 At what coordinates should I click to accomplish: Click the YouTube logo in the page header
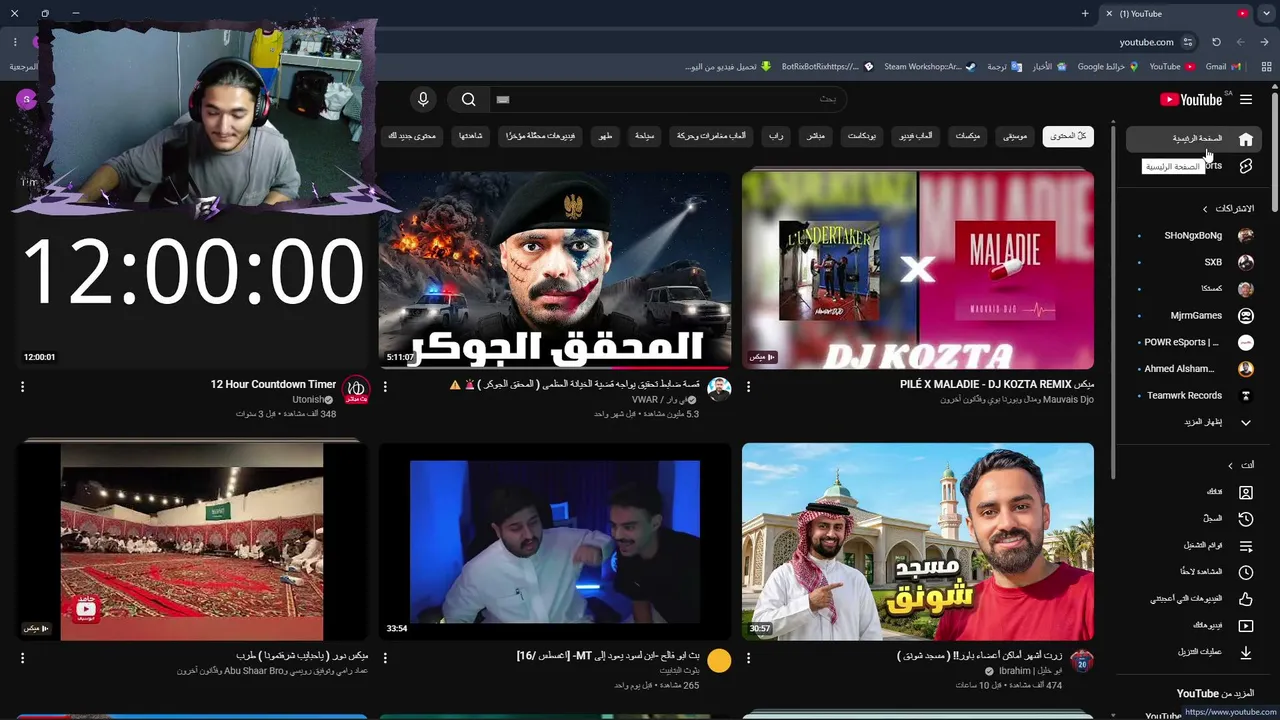point(1191,99)
